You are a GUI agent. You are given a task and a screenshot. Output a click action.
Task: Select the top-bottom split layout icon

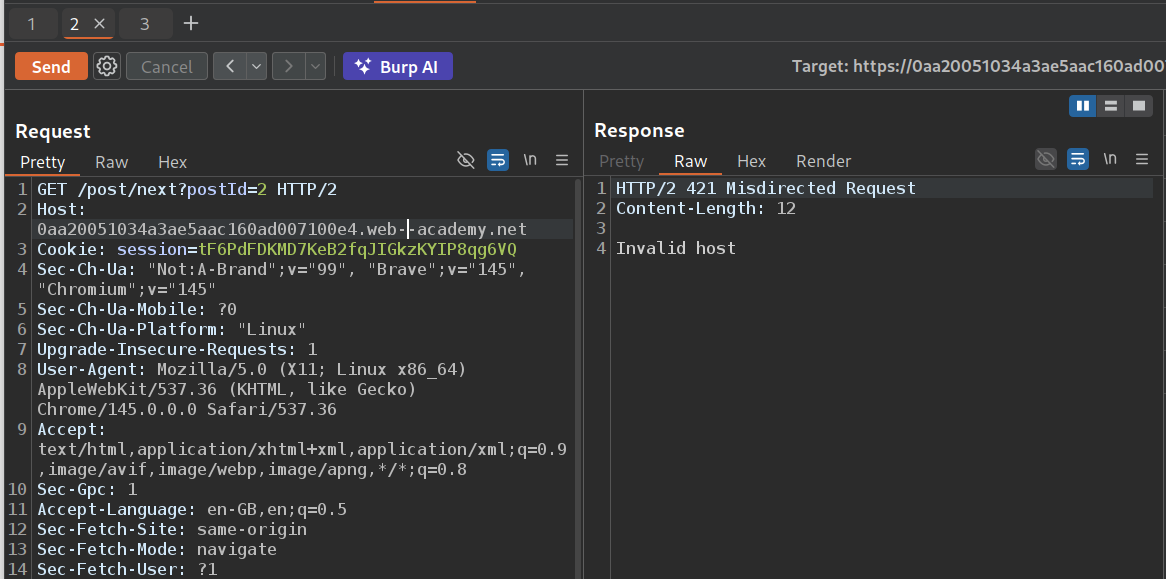click(x=1110, y=106)
